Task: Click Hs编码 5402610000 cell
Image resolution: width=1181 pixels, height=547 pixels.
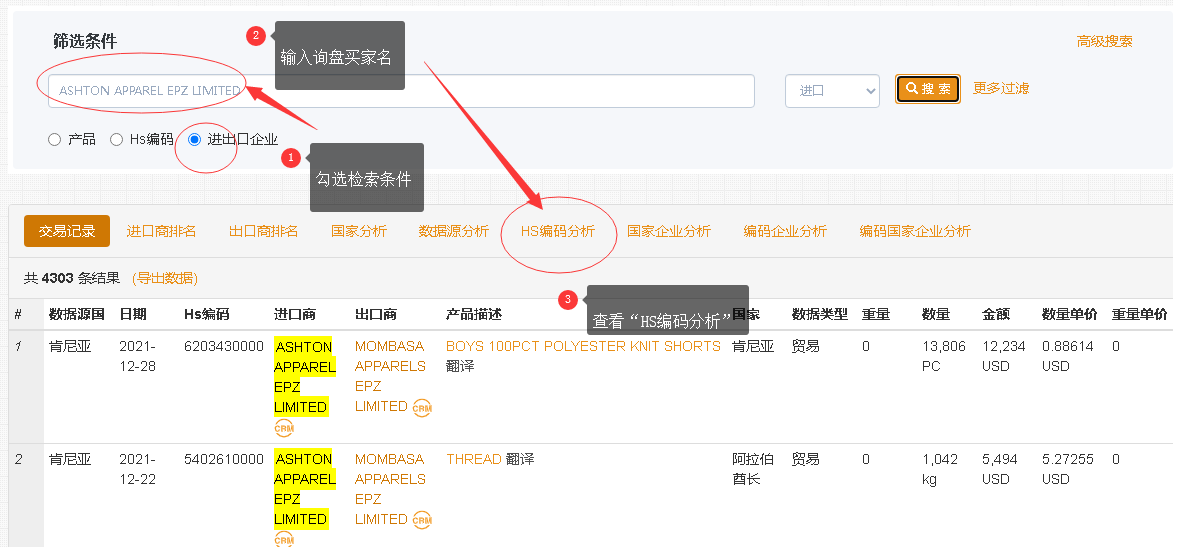Action: 224,459
